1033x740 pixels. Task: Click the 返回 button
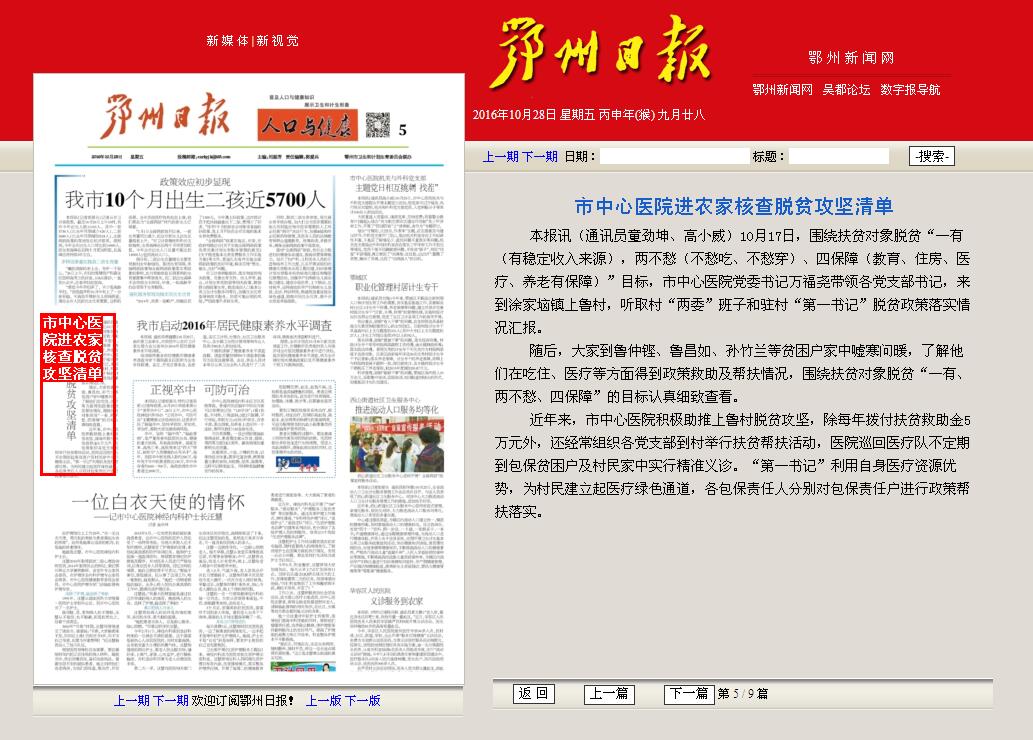click(534, 693)
